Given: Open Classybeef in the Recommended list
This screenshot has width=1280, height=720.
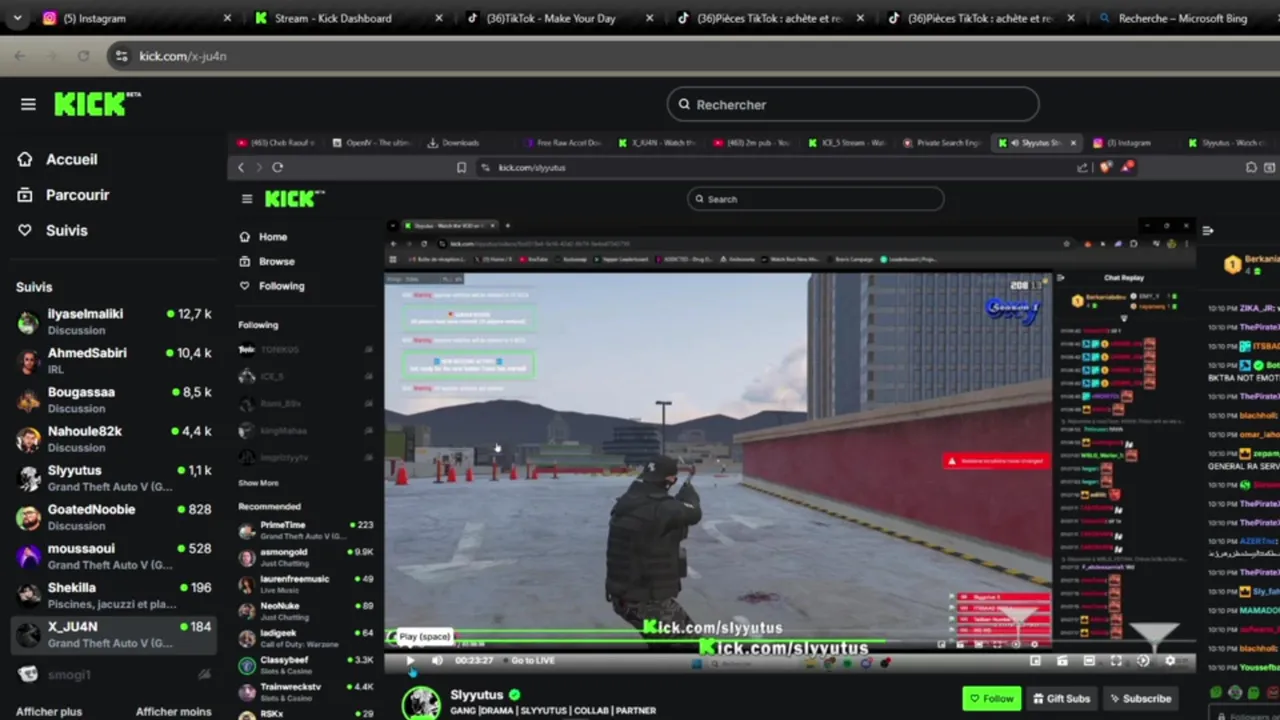Looking at the screenshot, I should point(306,665).
